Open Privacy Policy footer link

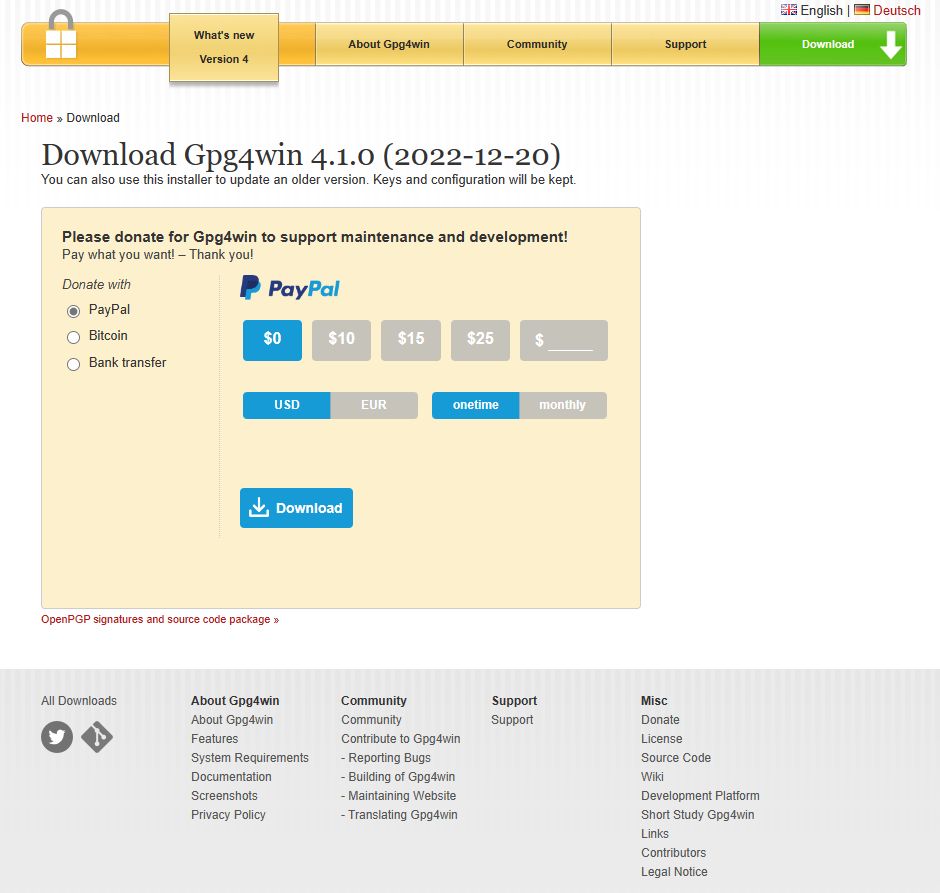click(x=228, y=814)
